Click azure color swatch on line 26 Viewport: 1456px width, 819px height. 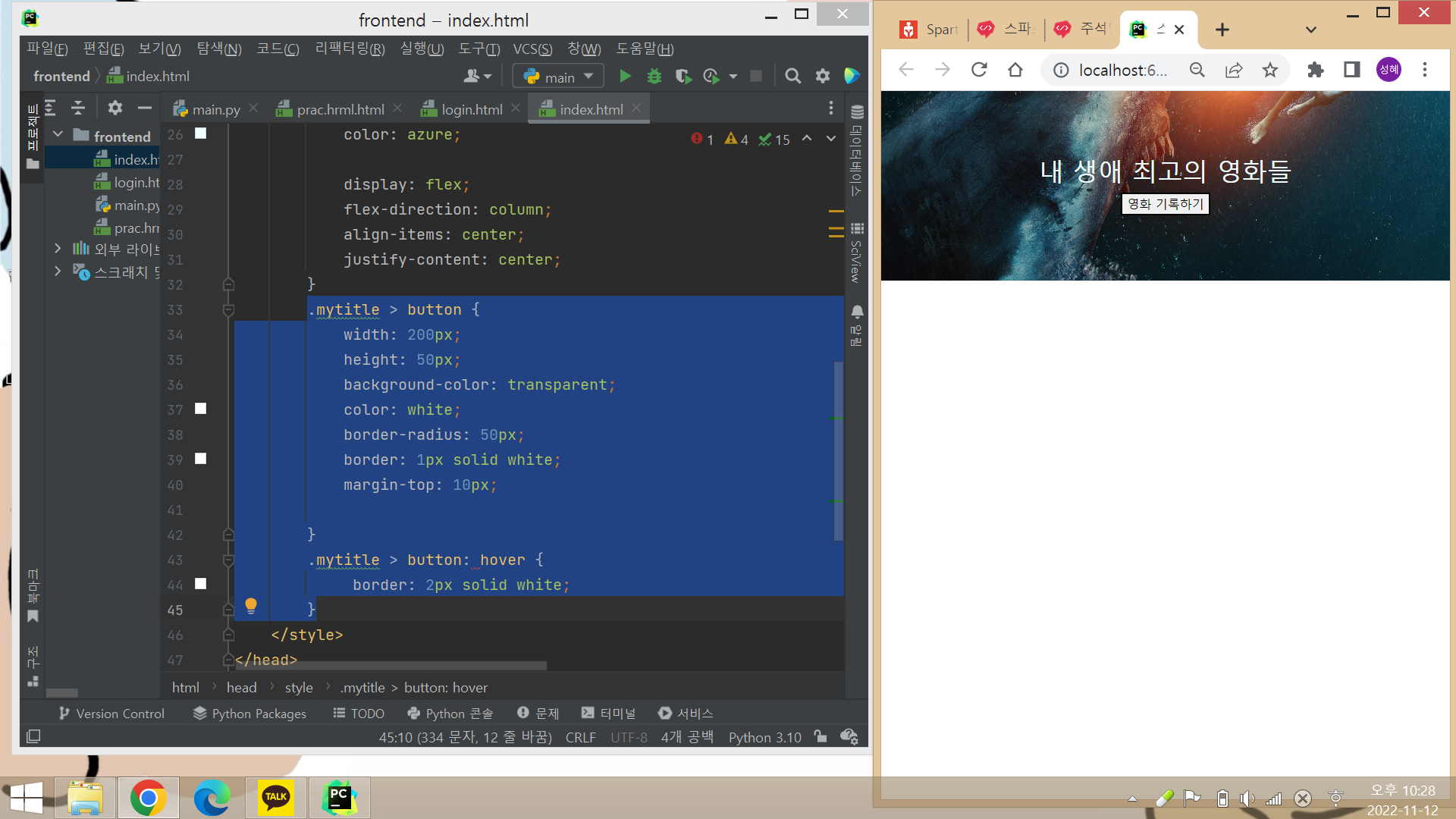point(200,133)
